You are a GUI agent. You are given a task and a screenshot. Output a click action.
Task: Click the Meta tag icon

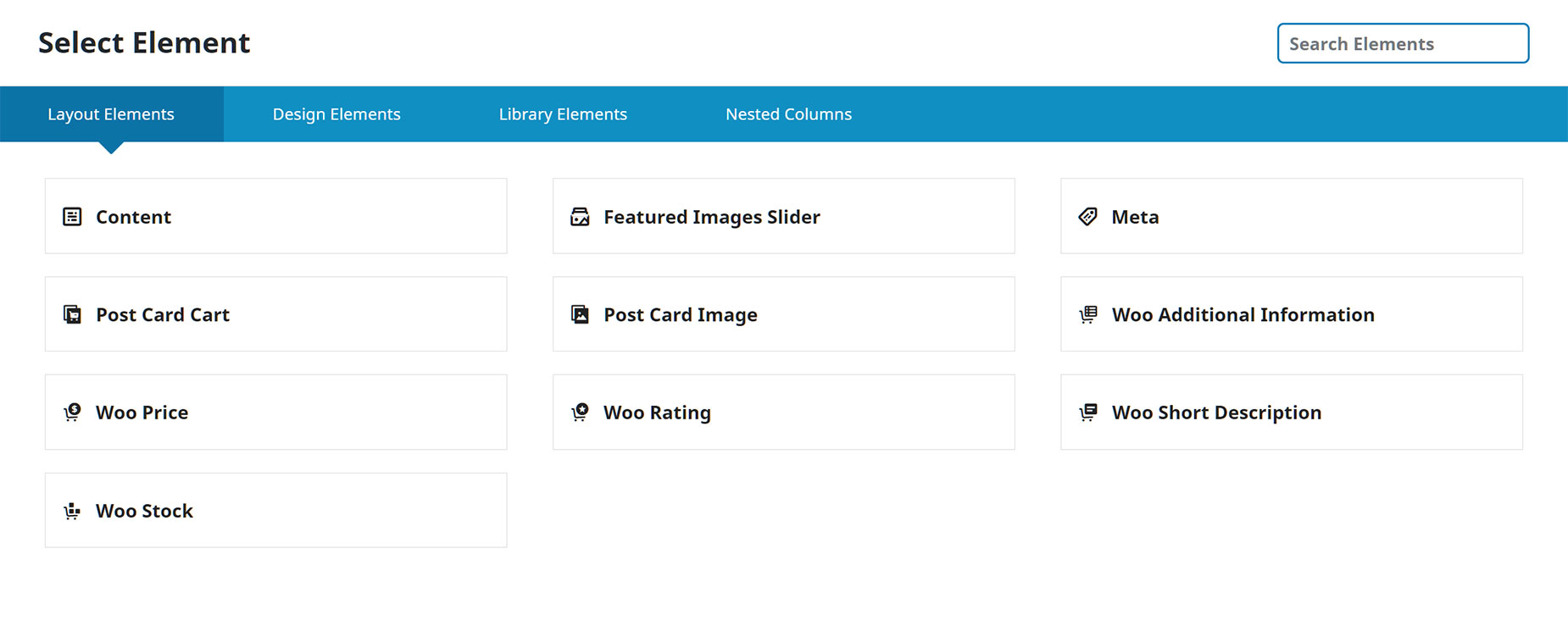point(1087,217)
